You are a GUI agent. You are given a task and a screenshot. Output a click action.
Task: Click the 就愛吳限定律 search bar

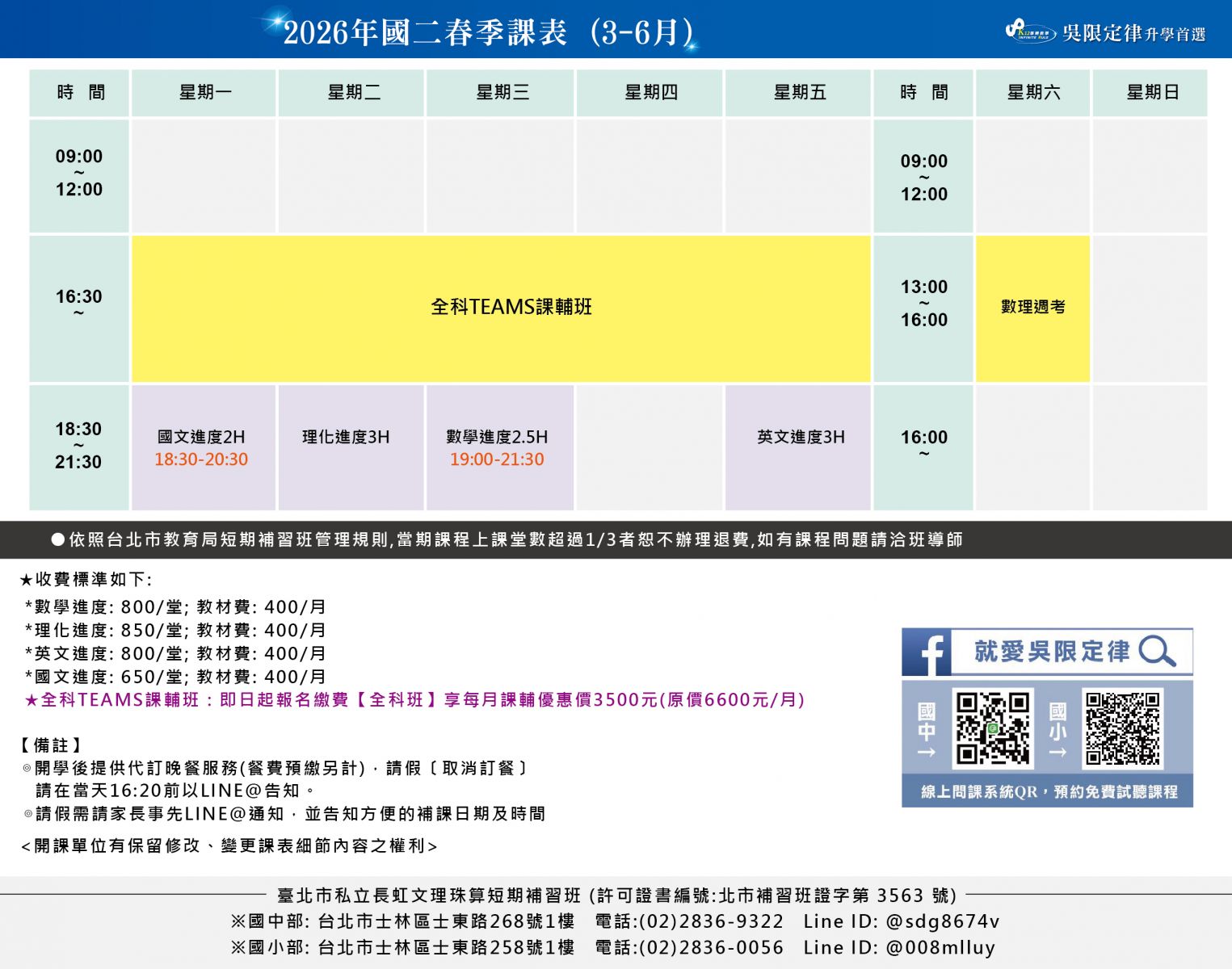tap(1052, 652)
